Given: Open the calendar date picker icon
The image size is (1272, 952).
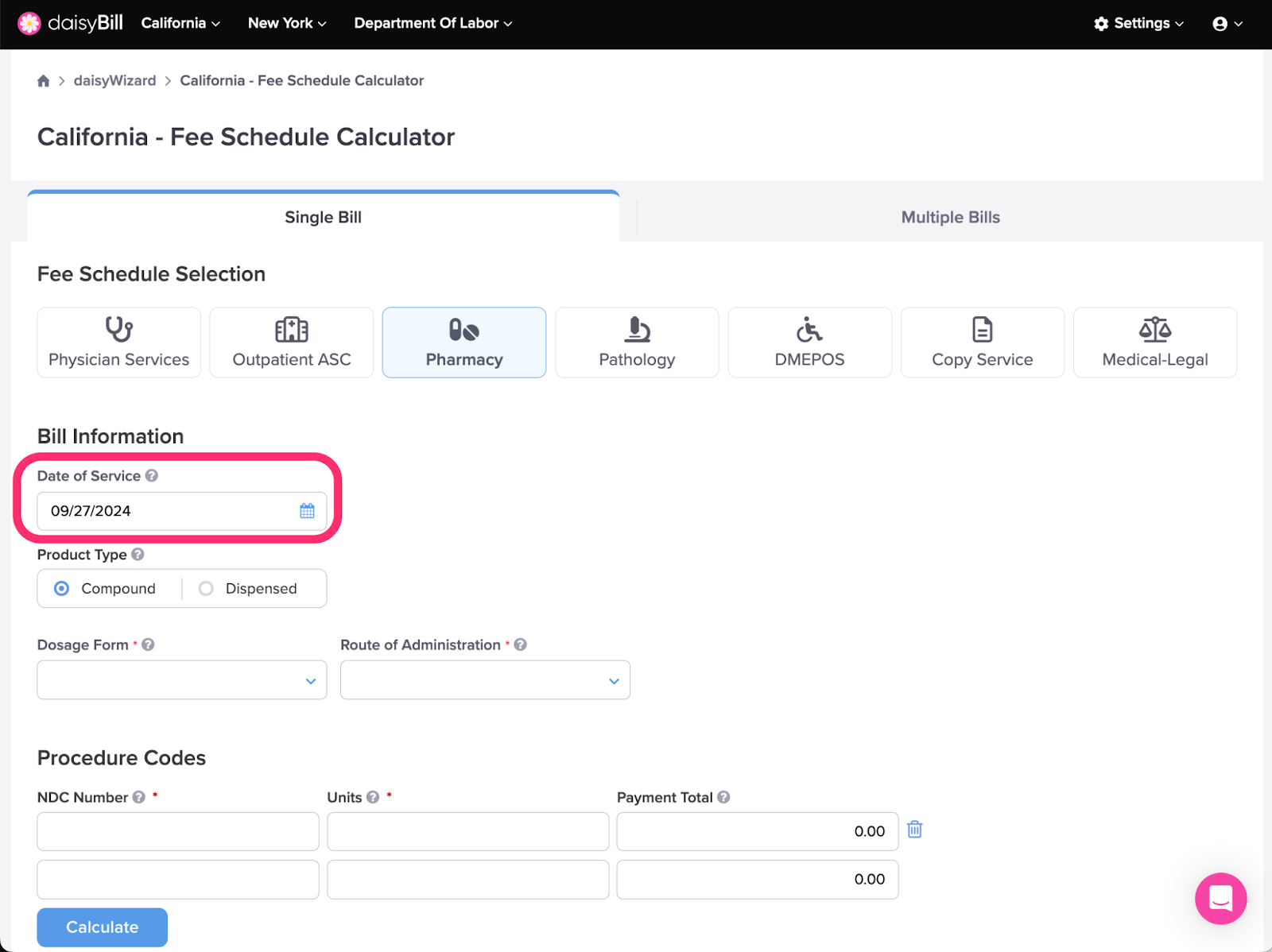Looking at the screenshot, I should pos(307,511).
